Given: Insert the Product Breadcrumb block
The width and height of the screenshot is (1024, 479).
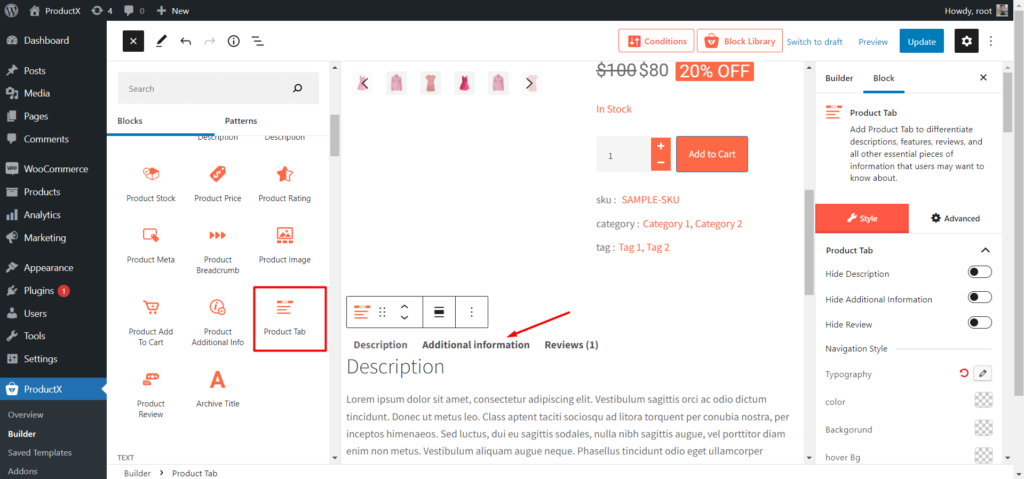Looking at the screenshot, I should point(217,250).
